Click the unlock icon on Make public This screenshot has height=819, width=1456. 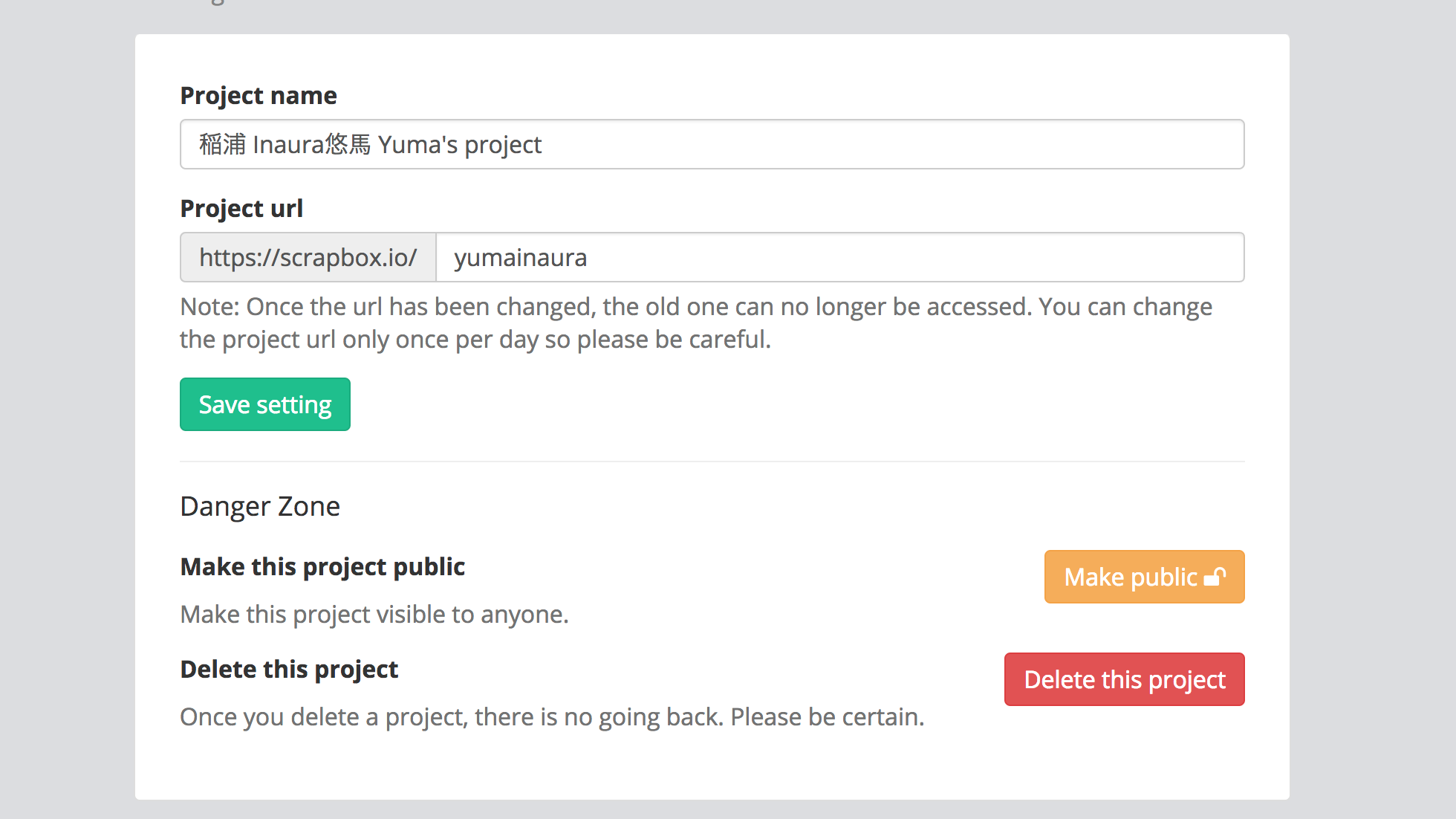tap(1215, 577)
